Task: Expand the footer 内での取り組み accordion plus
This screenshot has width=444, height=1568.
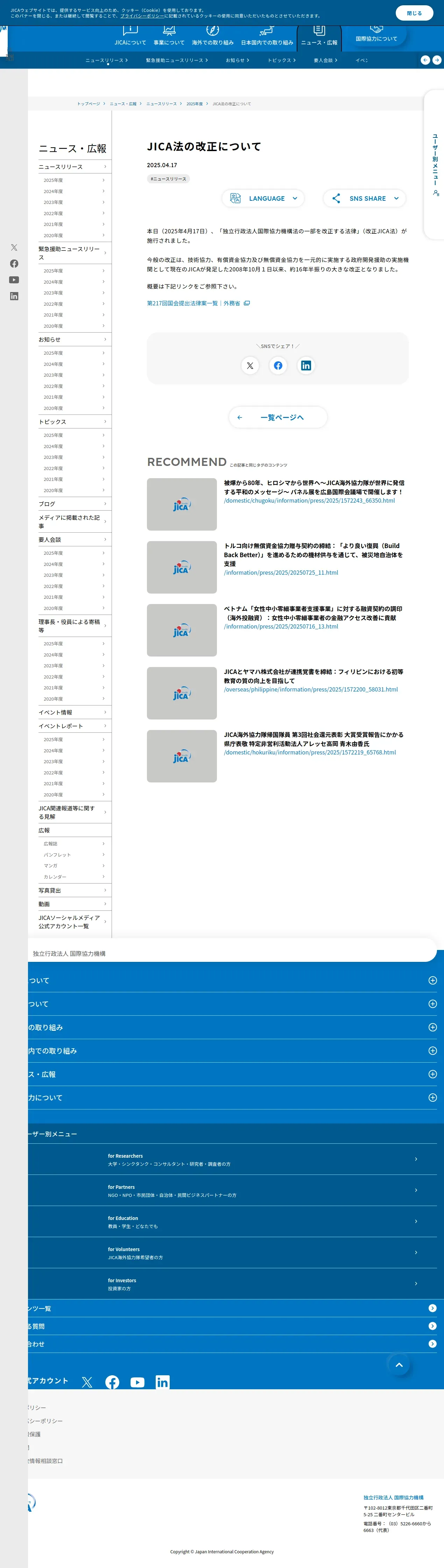Action: [432, 1051]
